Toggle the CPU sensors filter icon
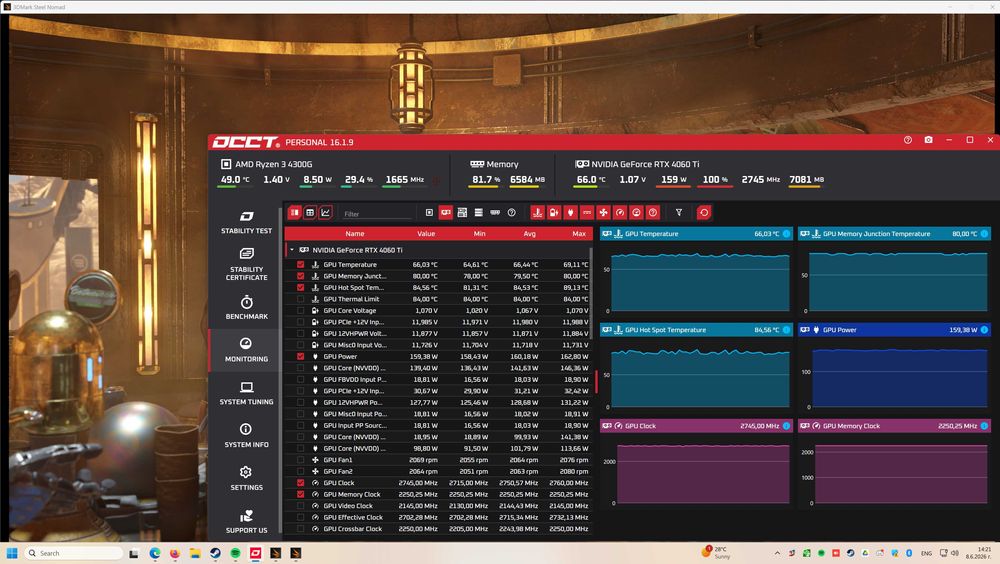 (x=429, y=212)
